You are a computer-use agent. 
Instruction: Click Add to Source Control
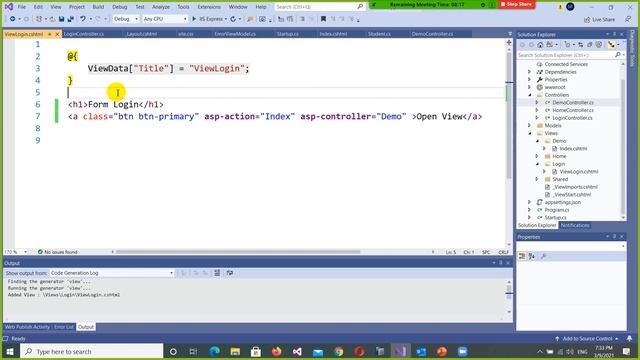click(587, 338)
